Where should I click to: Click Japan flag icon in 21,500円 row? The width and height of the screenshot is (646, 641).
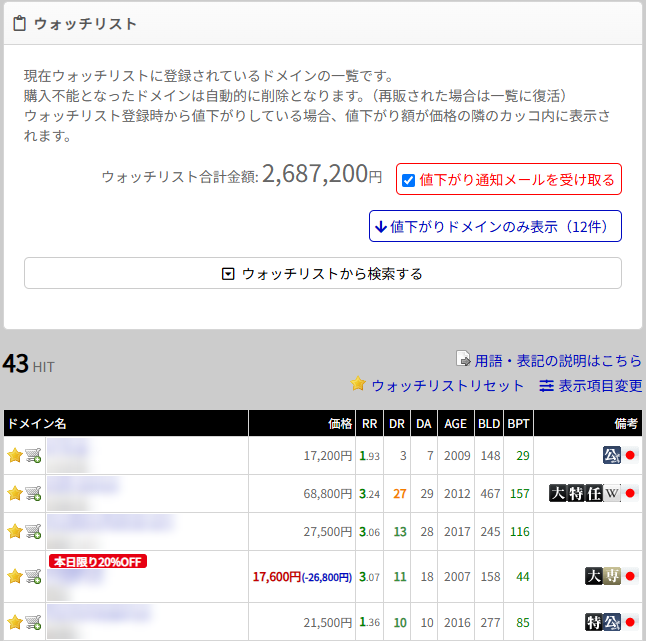coord(630,622)
